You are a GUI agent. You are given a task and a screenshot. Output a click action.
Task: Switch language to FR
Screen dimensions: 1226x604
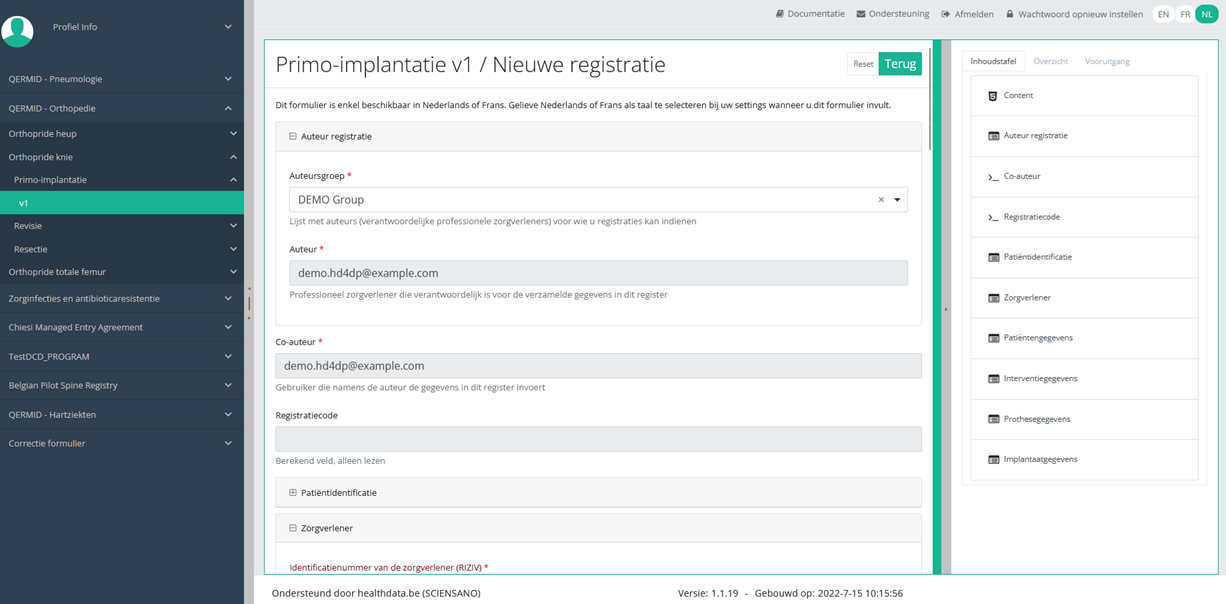(1185, 14)
